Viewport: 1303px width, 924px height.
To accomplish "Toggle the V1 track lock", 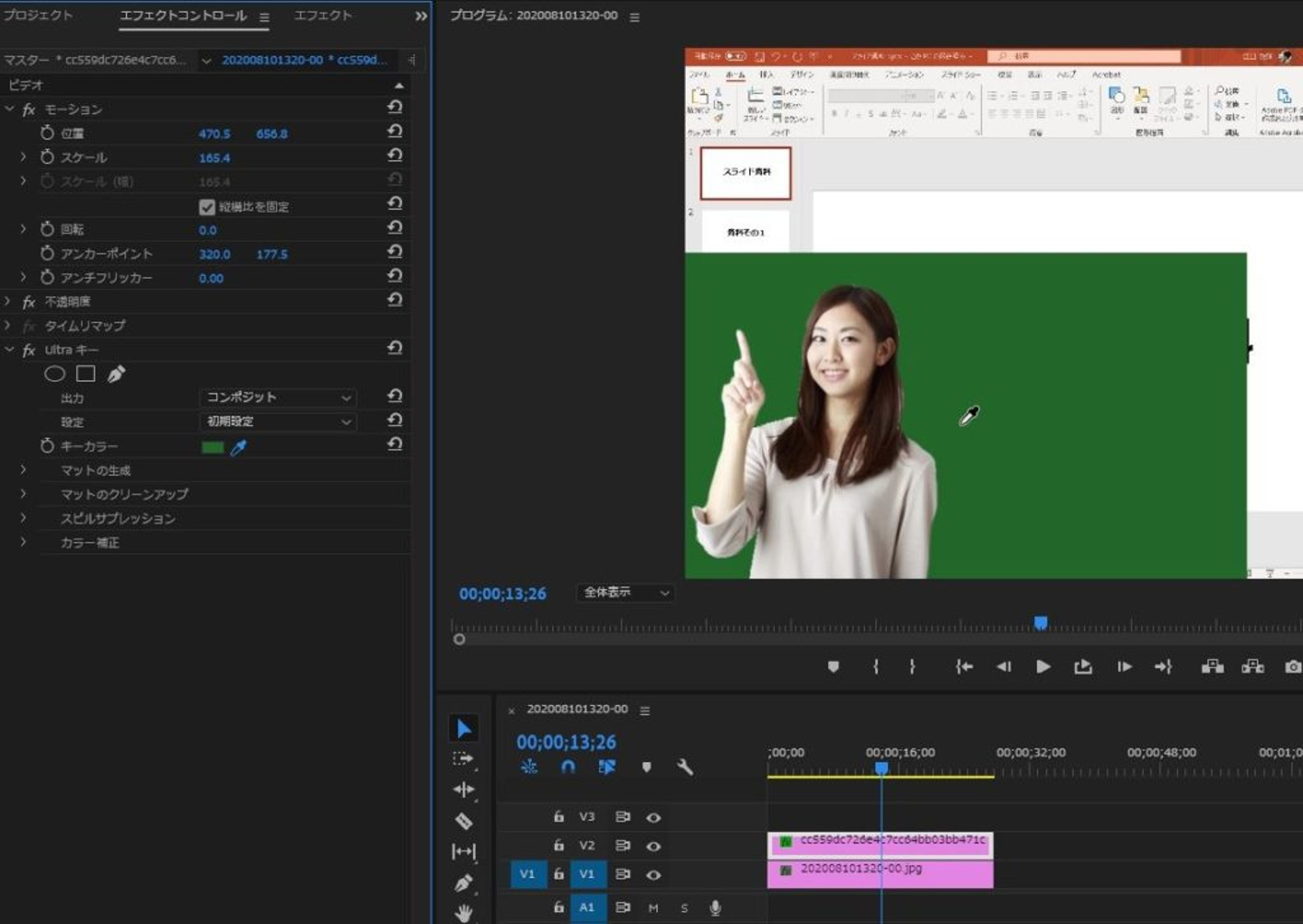I will pos(558,874).
